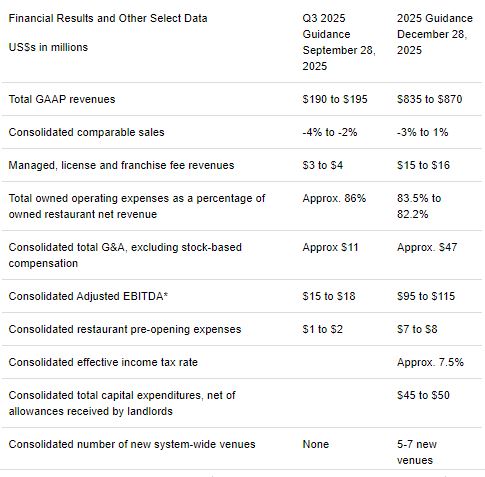Select the Q3 2025 Guidance column header

pyautogui.click(x=339, y=42)
